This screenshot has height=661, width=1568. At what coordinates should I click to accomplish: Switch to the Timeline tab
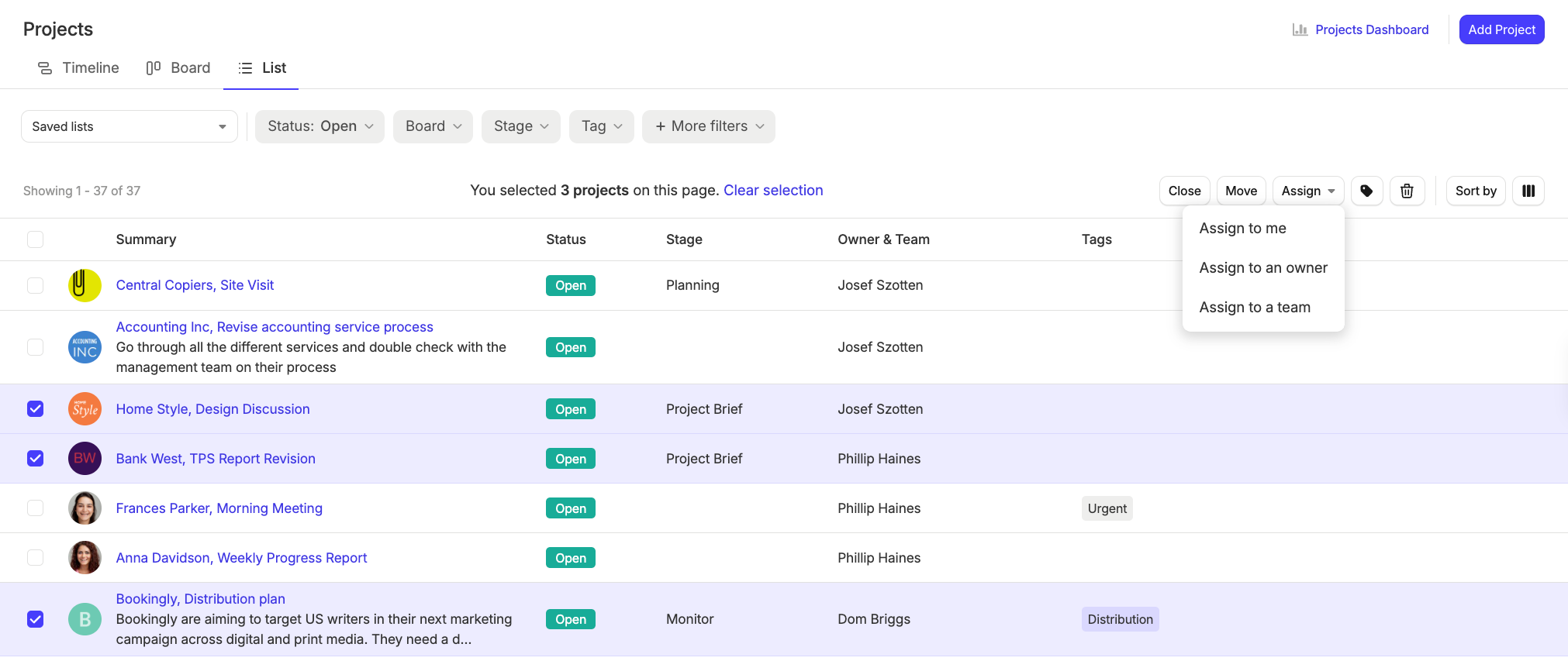(78, 68)
